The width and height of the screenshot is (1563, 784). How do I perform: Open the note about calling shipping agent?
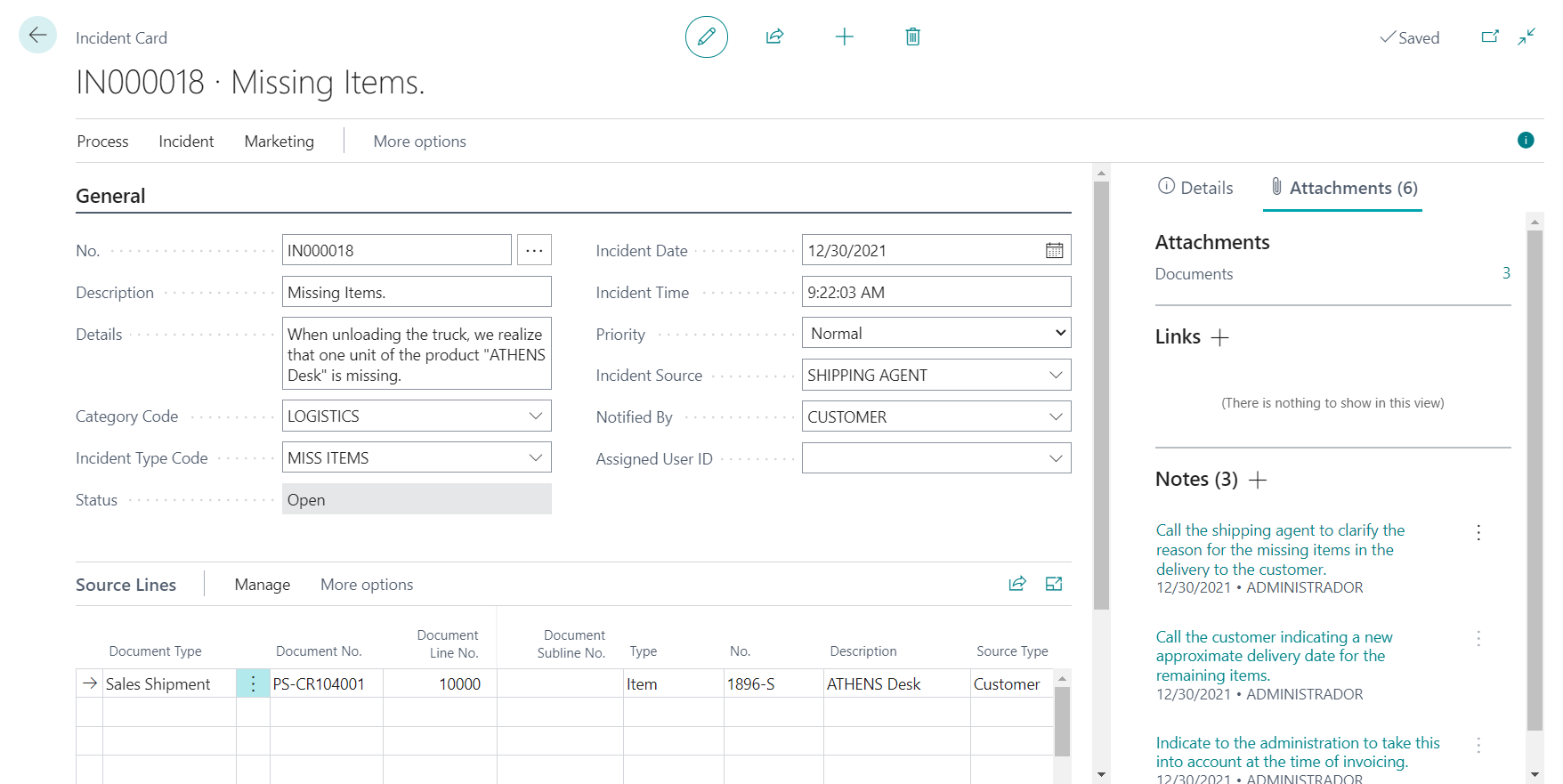point(1279,549)
